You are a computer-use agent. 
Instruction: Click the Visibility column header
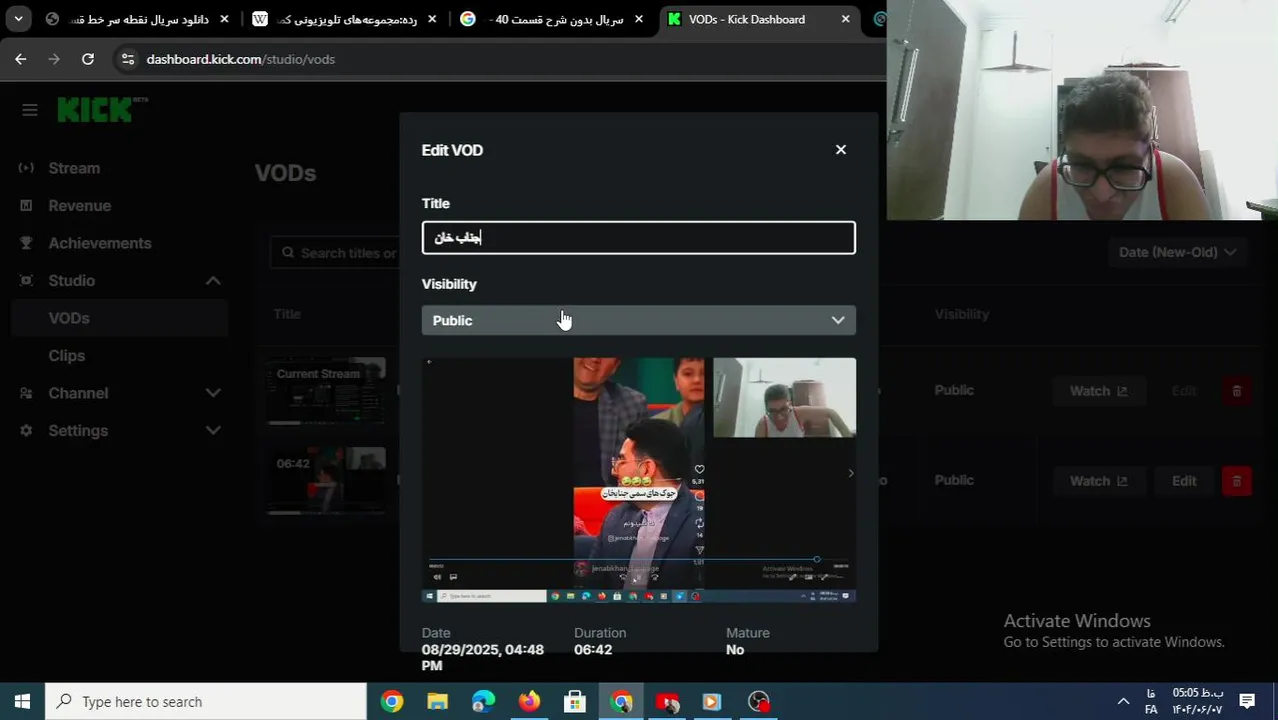962,314
